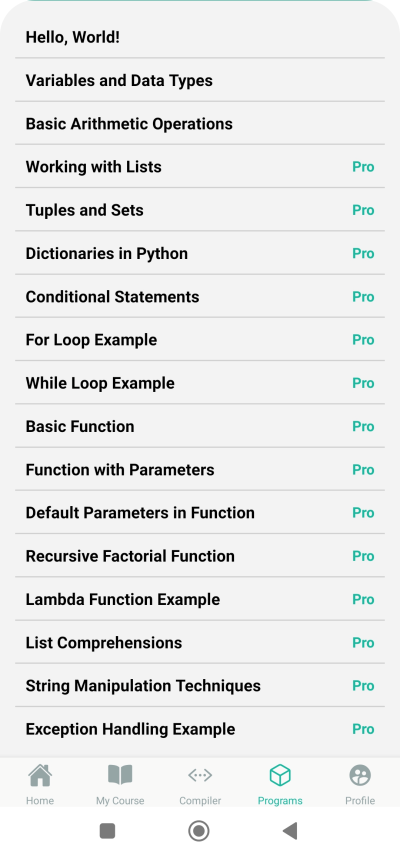Tap the Home icon in bottom navigation
The image size is (400, 855).
tap(40, 775)
